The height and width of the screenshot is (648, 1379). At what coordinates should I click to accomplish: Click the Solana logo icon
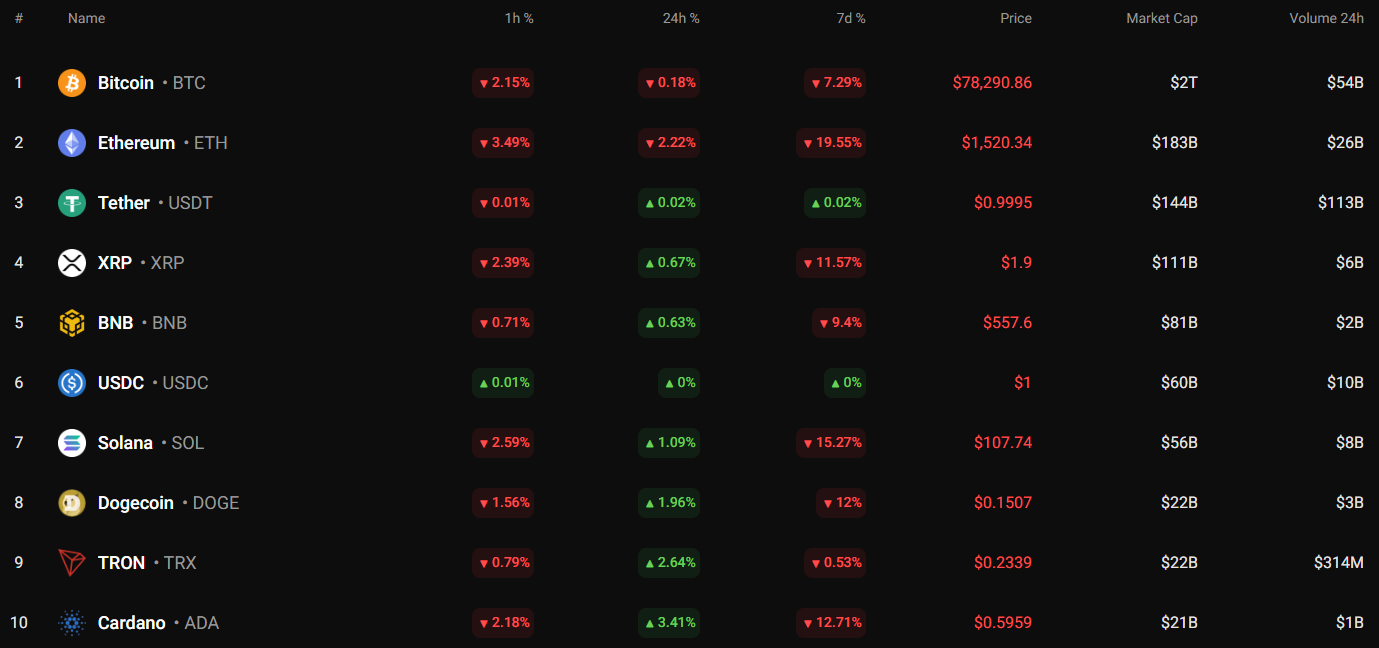coord(72,443)
